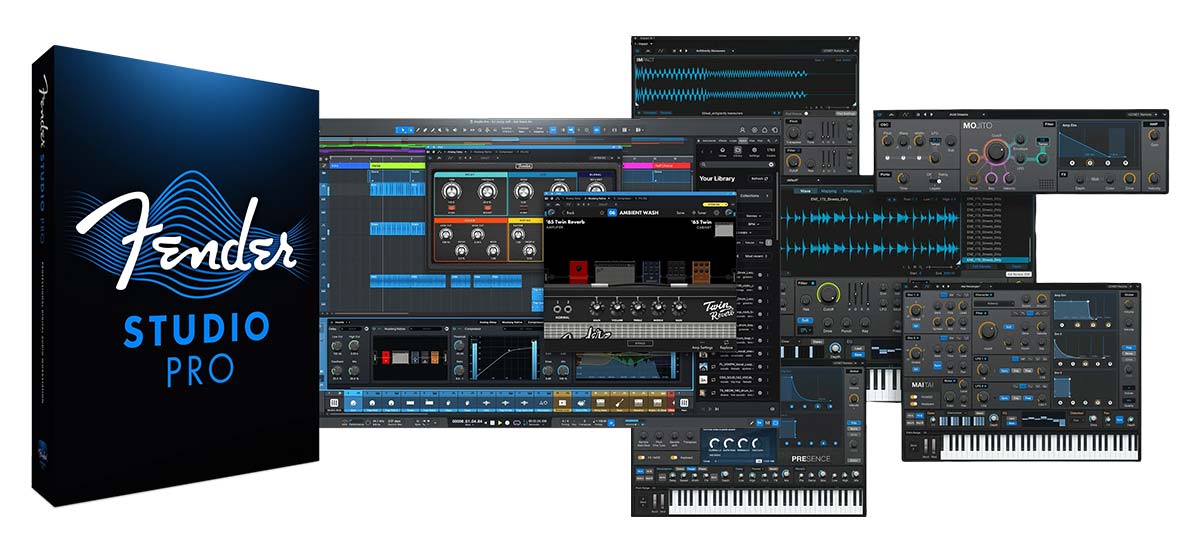1200x555 pixels.
Task: Toggle the lower switch under the Mai Tai logo
Action: pos(914,404)
